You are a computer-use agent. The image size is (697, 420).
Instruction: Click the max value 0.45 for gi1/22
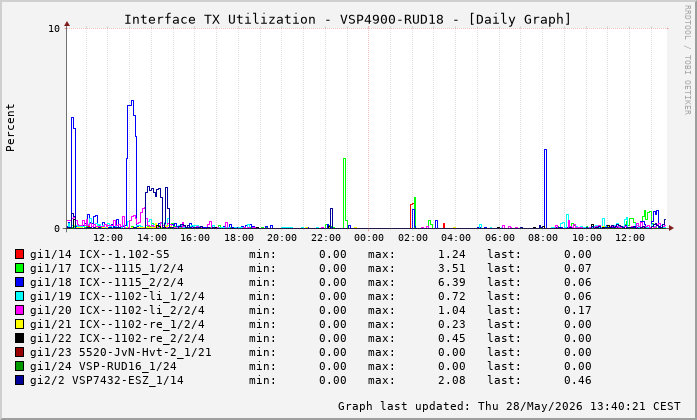(x=452, y=338)
